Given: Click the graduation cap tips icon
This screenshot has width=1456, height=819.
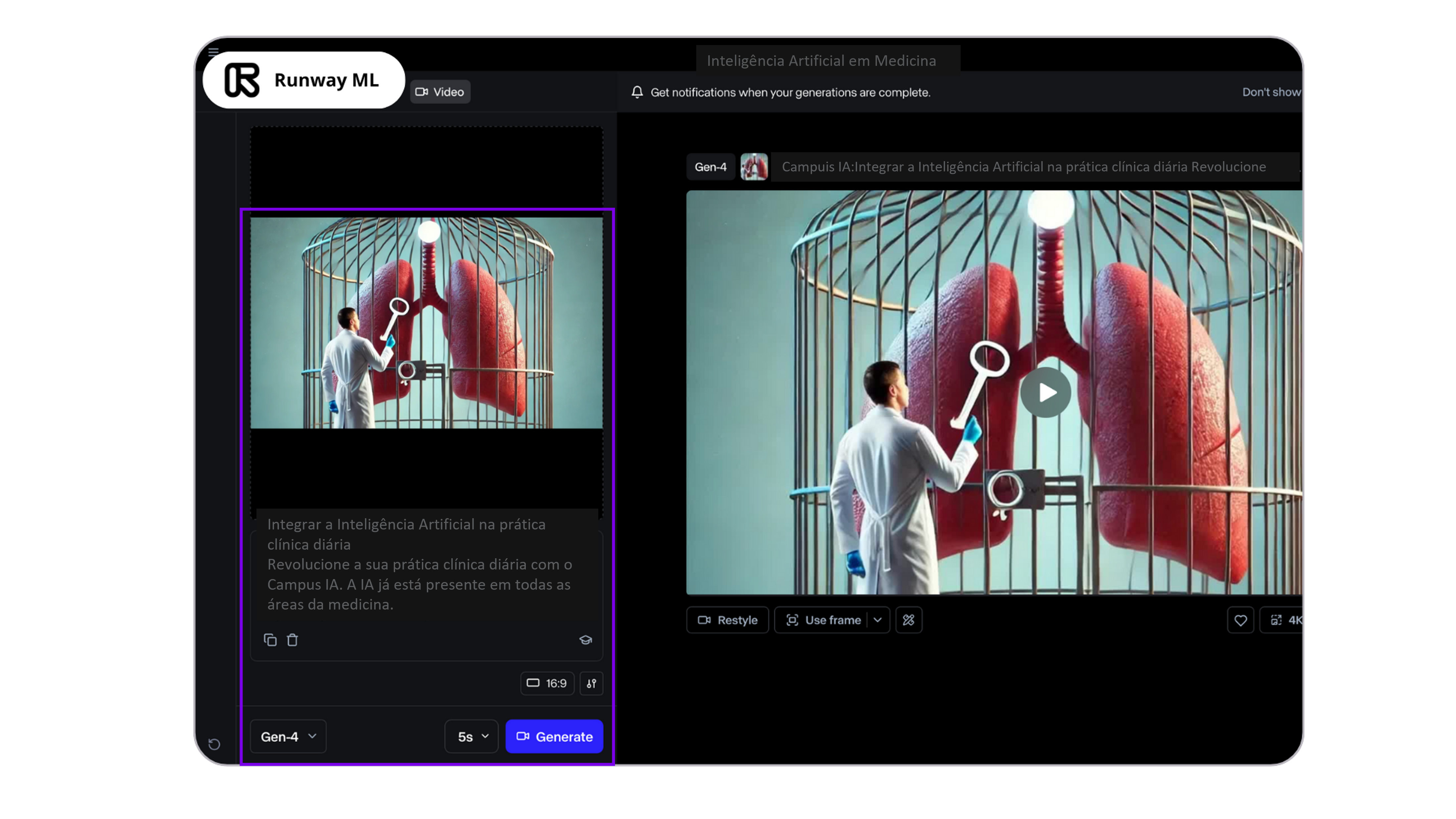Looking at the screenshot, I should coord(586,640).
